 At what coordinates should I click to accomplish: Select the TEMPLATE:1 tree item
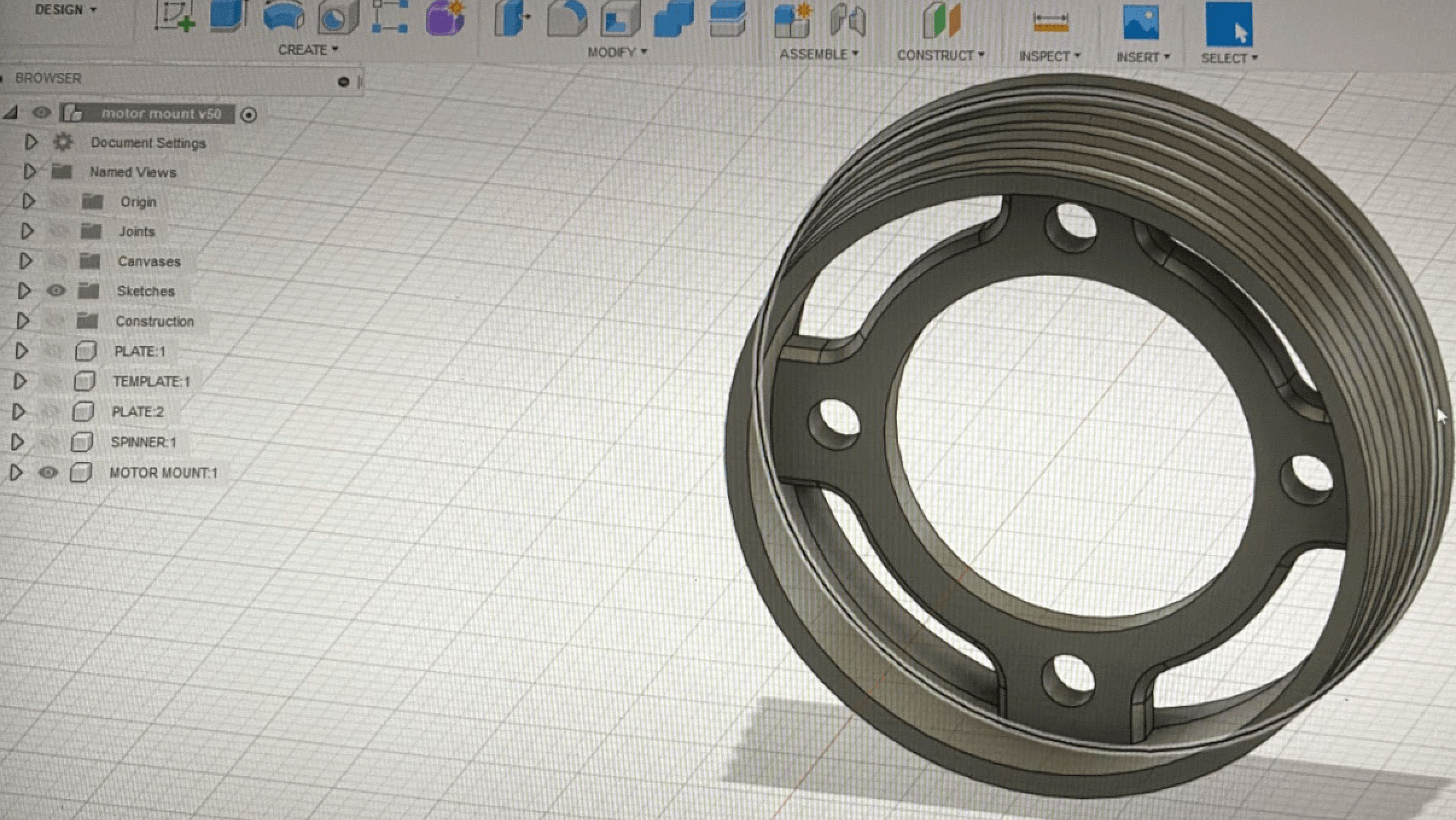tap(151, 382)
